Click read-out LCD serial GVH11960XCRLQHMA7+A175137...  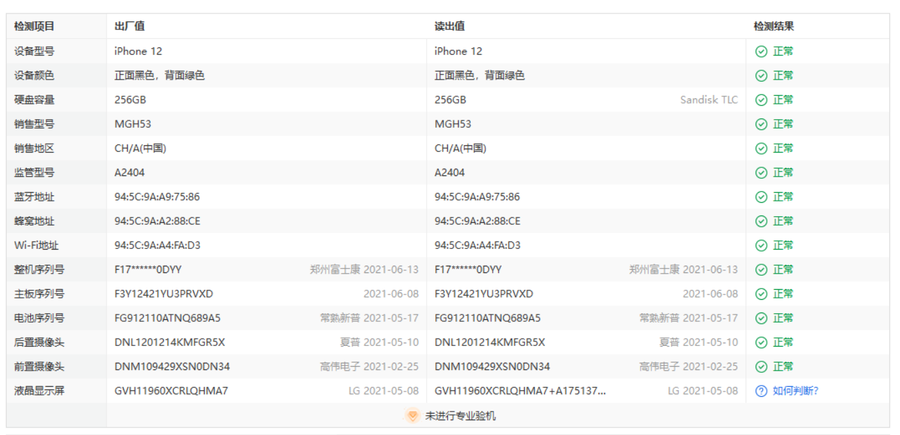pos(520,391)
